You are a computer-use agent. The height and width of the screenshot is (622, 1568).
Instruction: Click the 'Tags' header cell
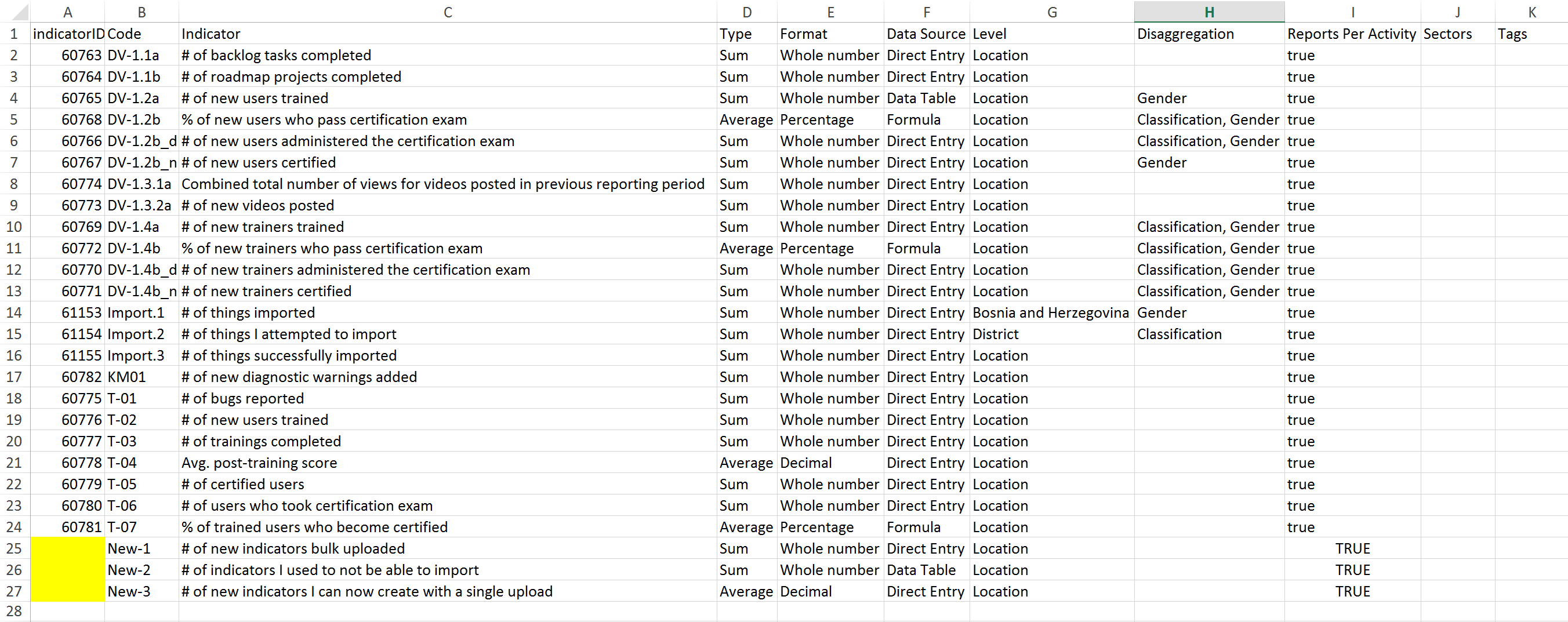[1512, 34]
